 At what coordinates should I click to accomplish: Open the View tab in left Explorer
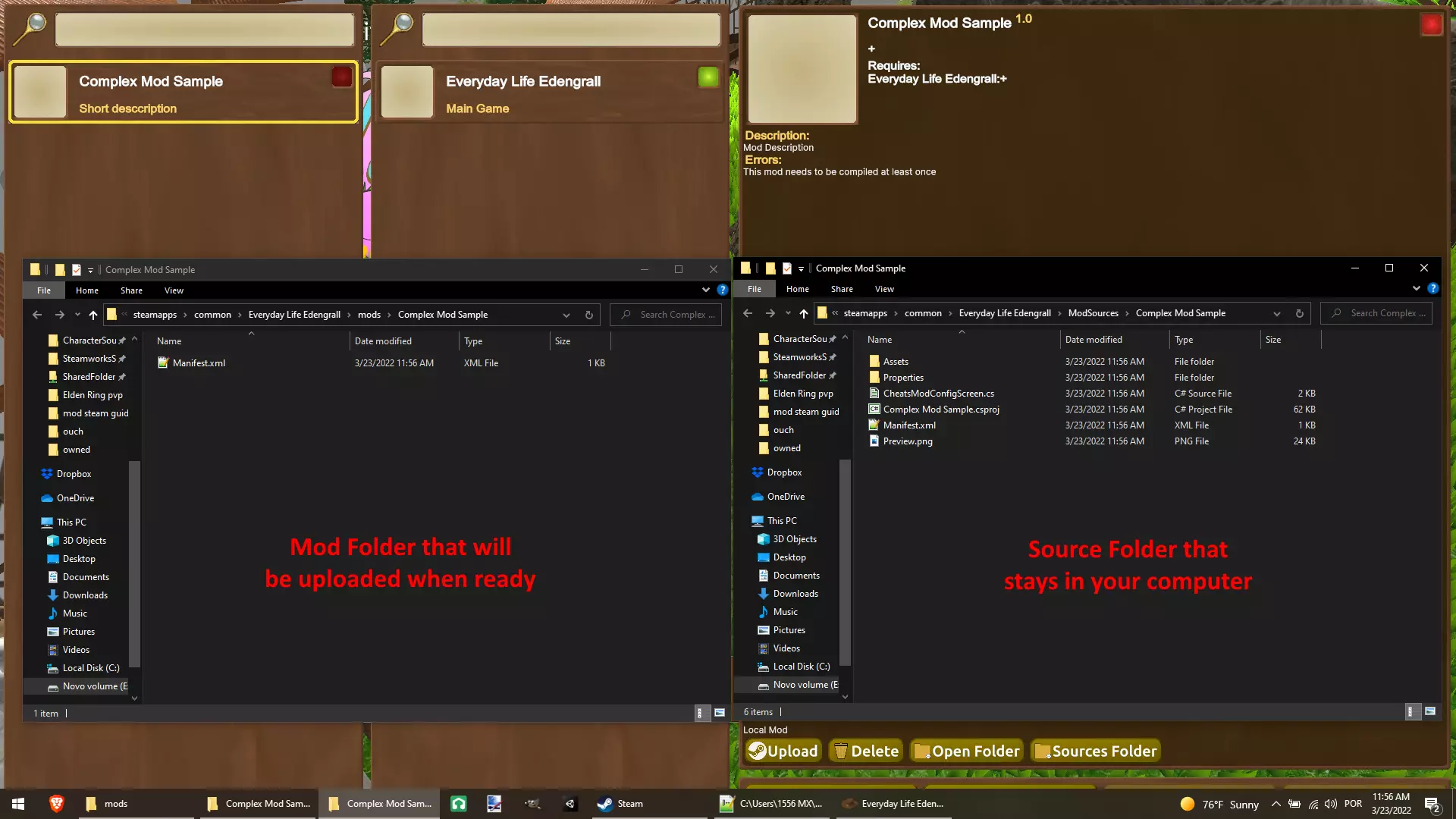174,290
